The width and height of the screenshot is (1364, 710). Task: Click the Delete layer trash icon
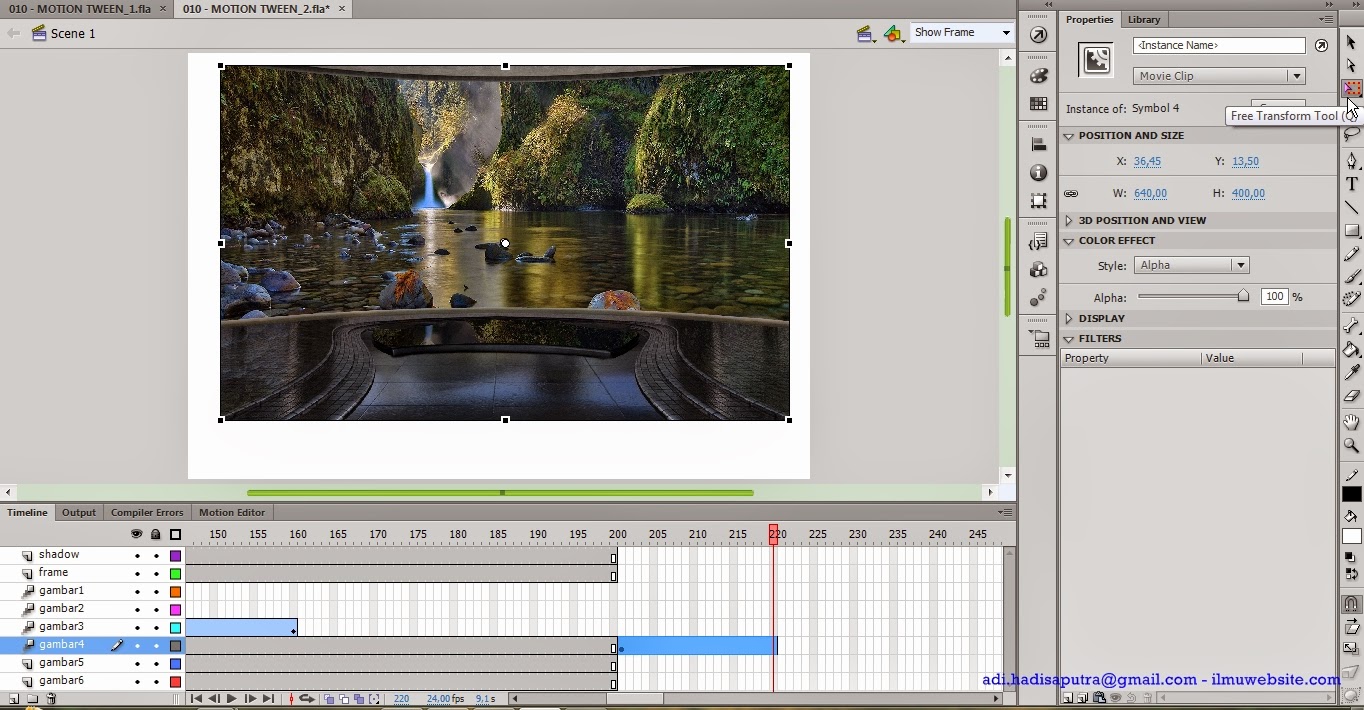tap(51, 699)
